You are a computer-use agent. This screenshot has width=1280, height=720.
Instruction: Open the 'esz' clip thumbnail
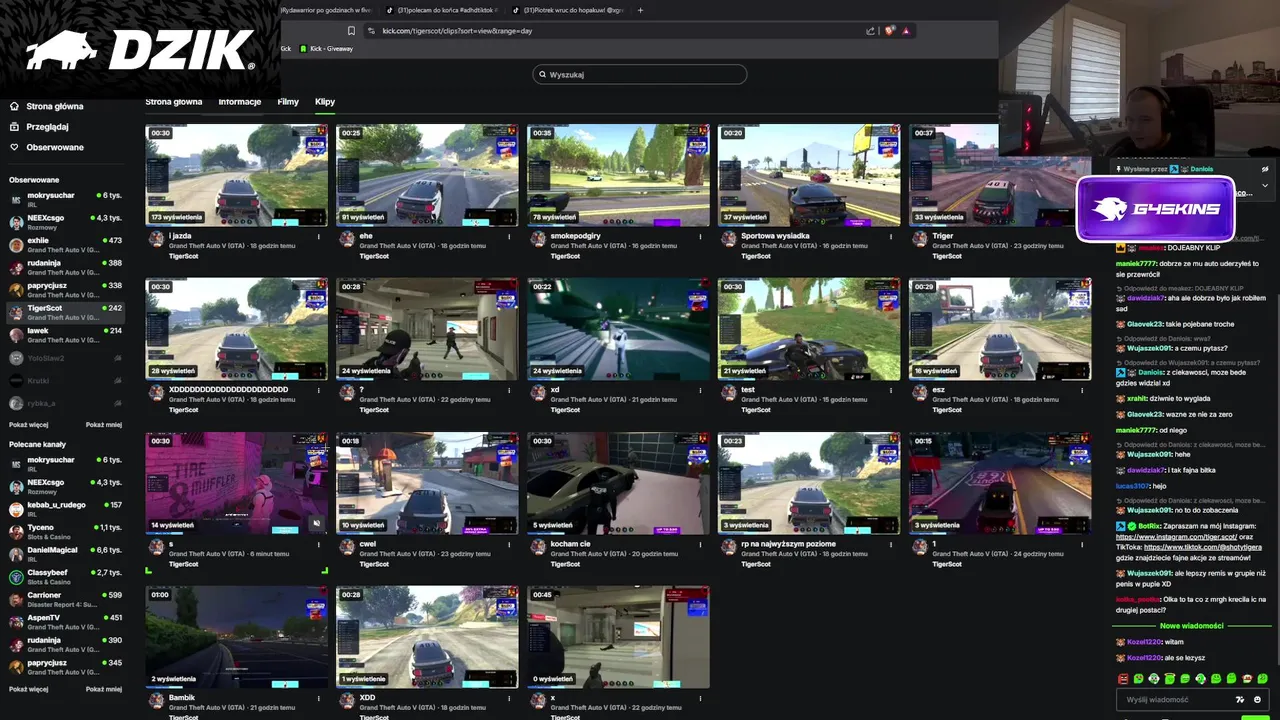coord(999,329)
